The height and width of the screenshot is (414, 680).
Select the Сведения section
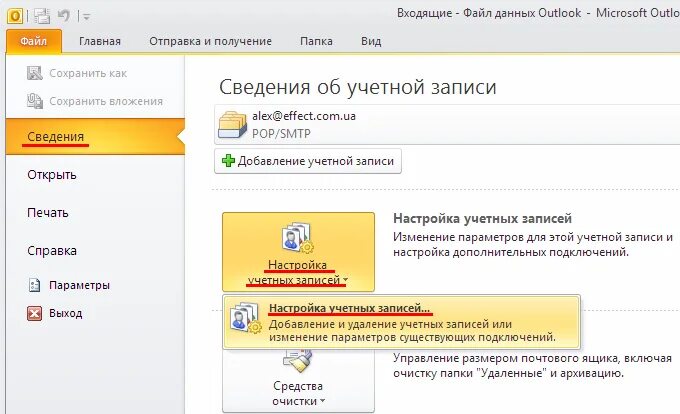click(95, 137)
